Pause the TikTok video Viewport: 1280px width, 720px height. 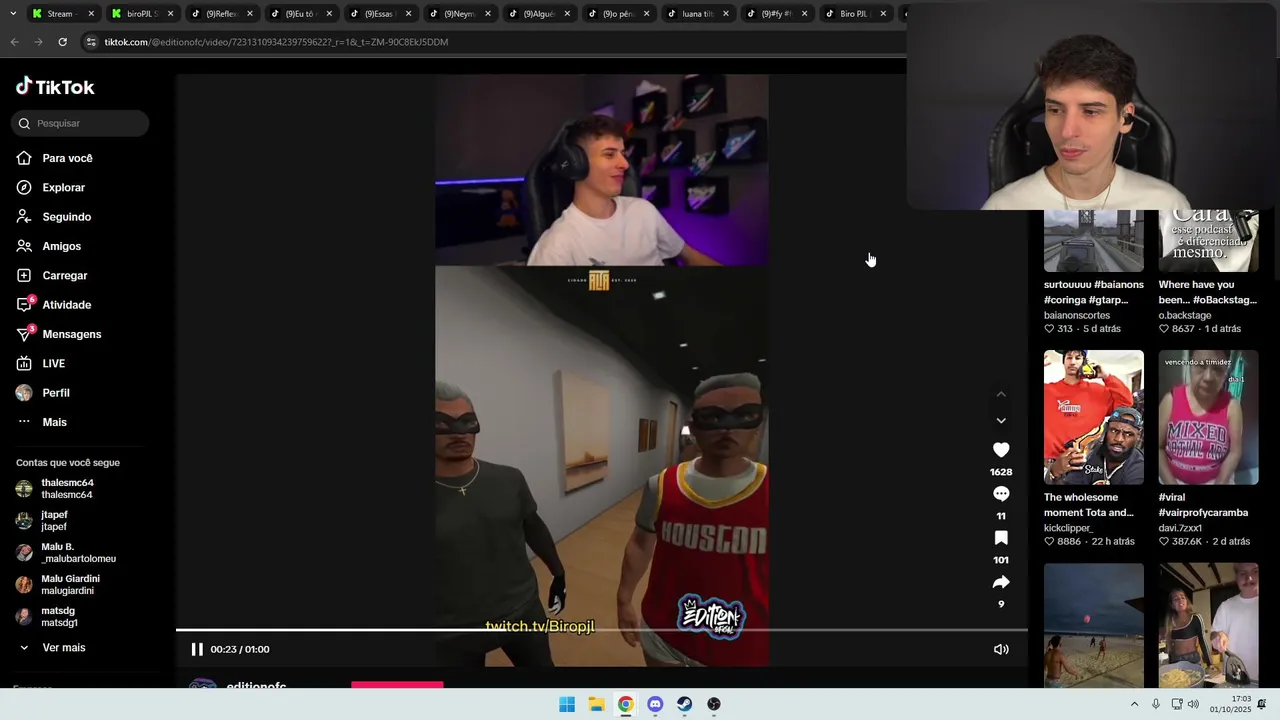197,649
